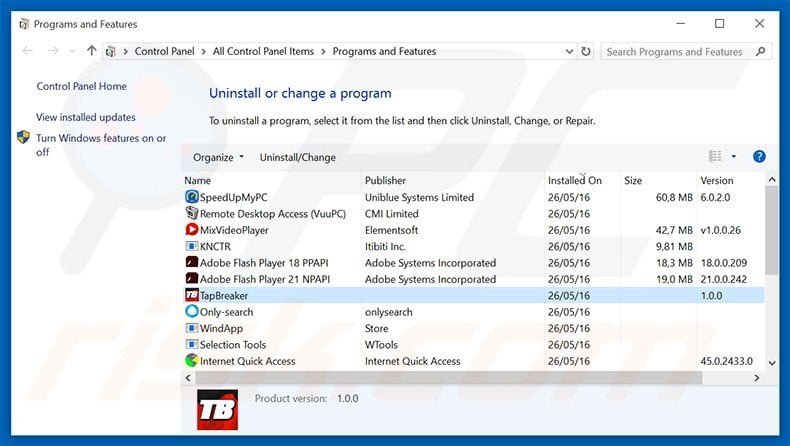Click the SpeedUpMyPC program icon
The image size is (790, 446).
[x=191, y=197]
